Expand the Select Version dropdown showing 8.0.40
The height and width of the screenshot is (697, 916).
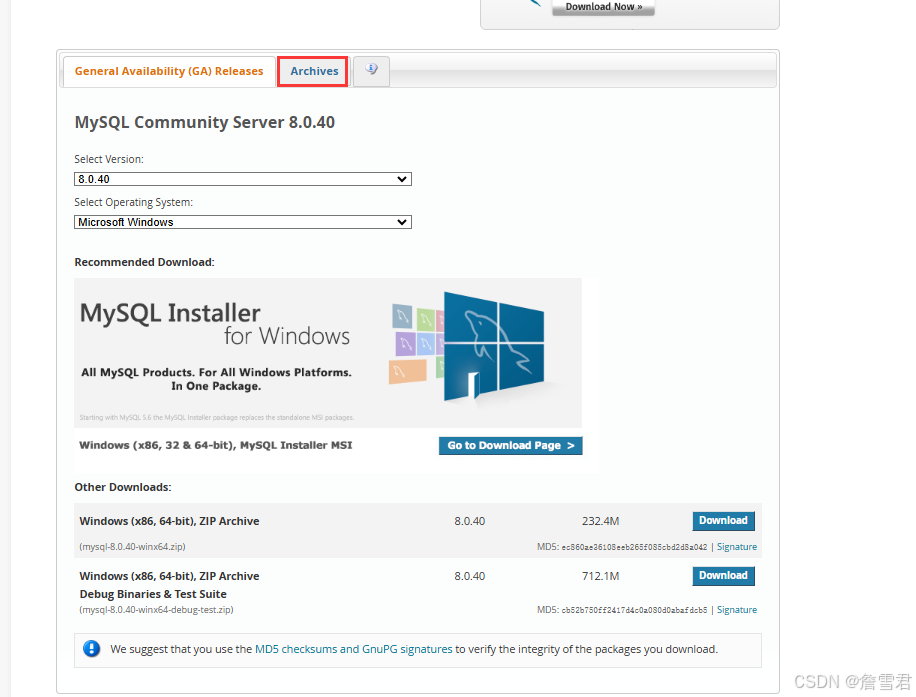(243, 179)
